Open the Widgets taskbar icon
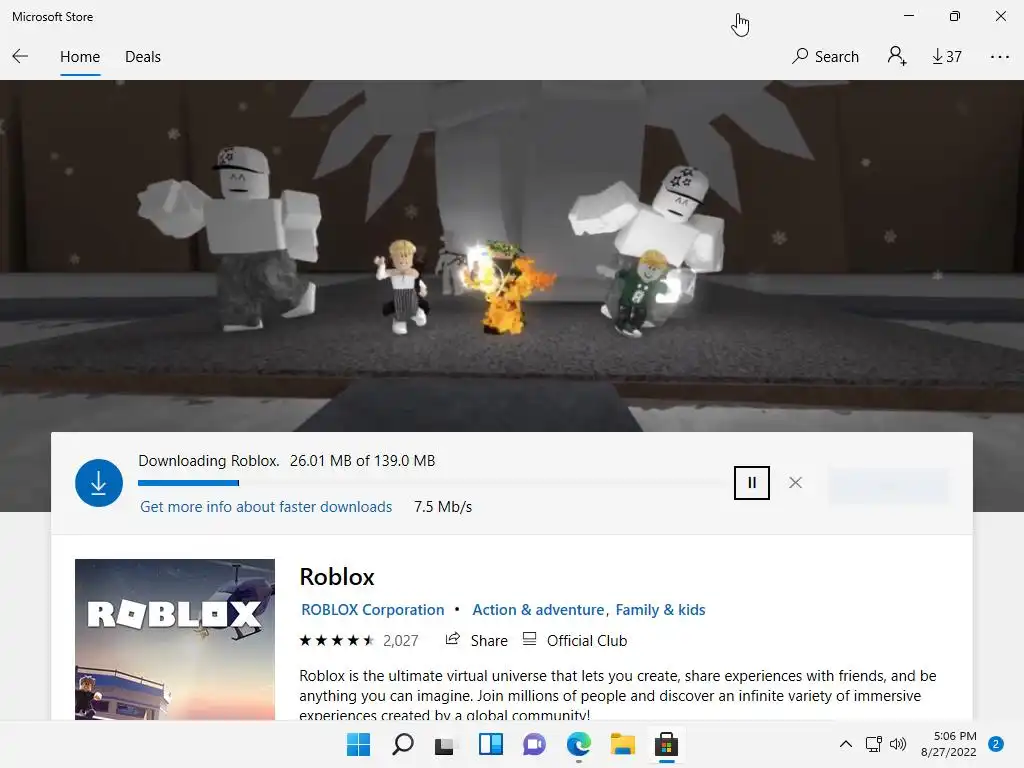Screen dimensions: 1024x768 (490, 744)
